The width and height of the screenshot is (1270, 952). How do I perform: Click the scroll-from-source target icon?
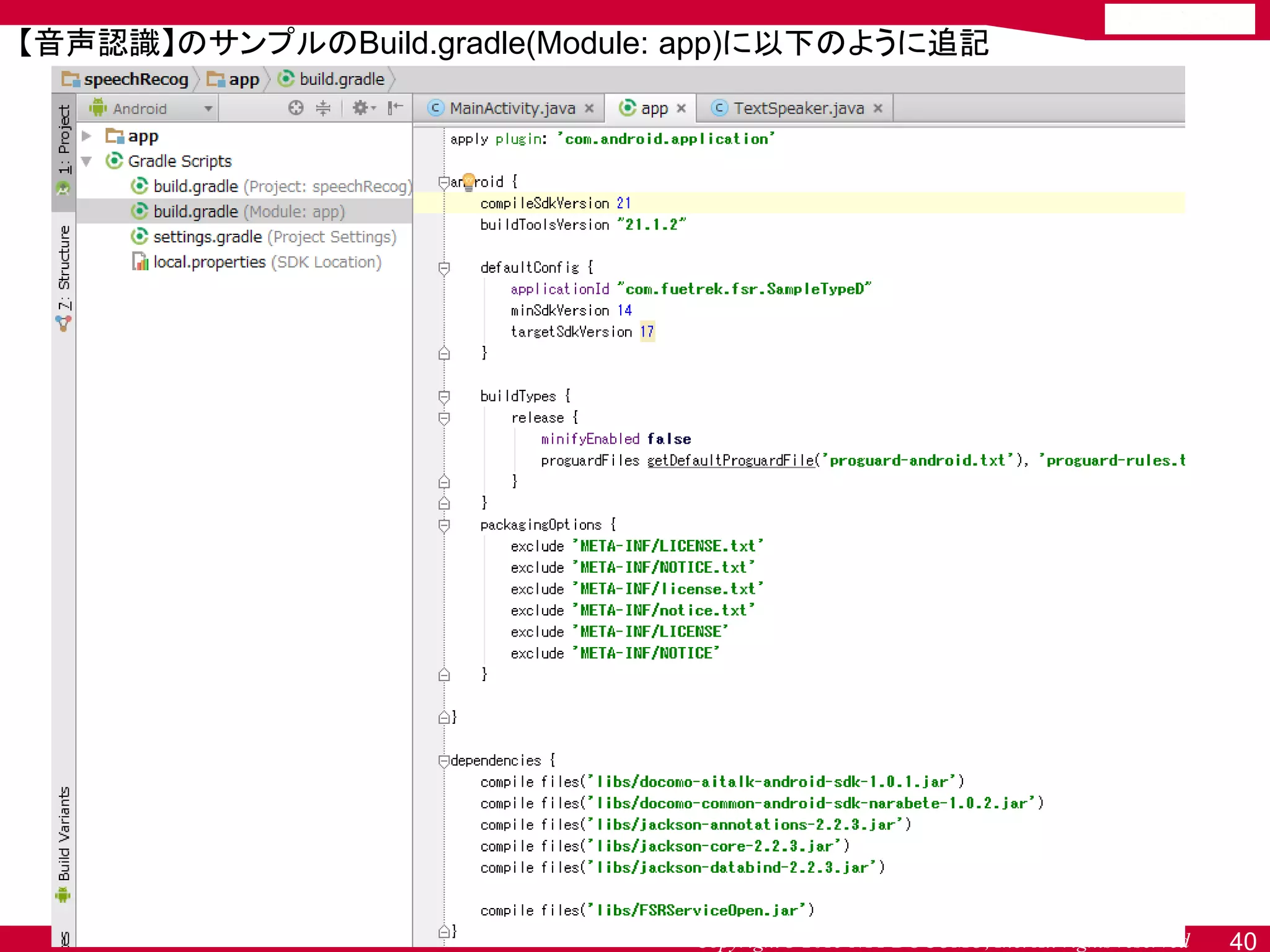296,108
